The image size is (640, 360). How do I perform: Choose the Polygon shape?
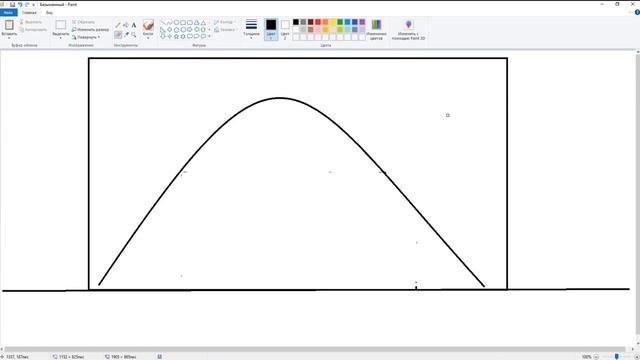[x=196, y=23]
